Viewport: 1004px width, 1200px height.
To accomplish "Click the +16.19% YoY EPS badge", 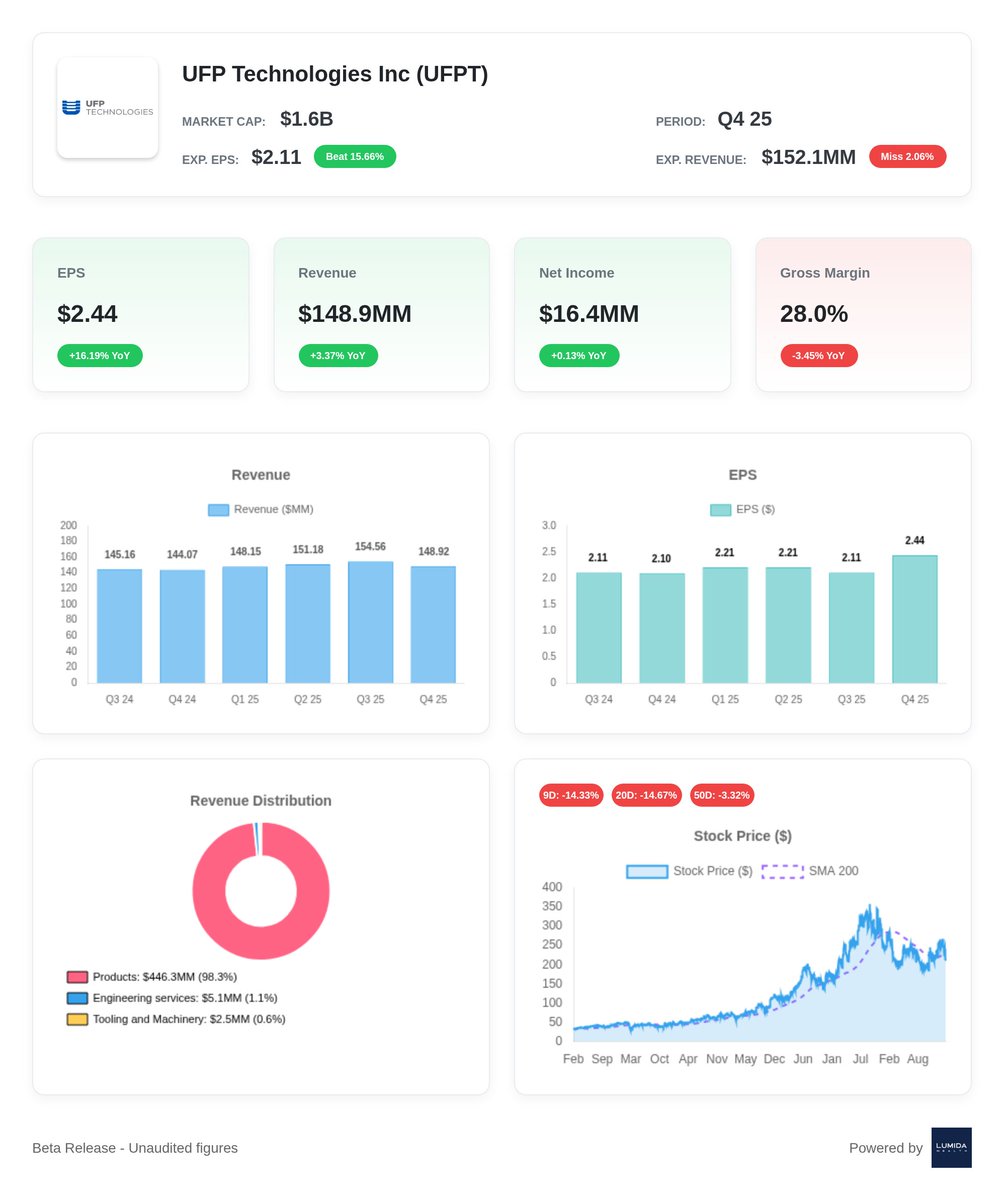I will 100,355.
